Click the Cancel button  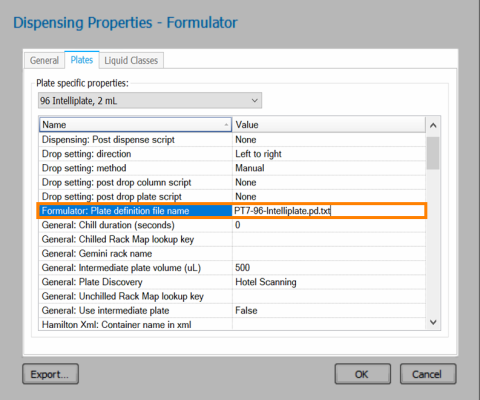[428, 374]
